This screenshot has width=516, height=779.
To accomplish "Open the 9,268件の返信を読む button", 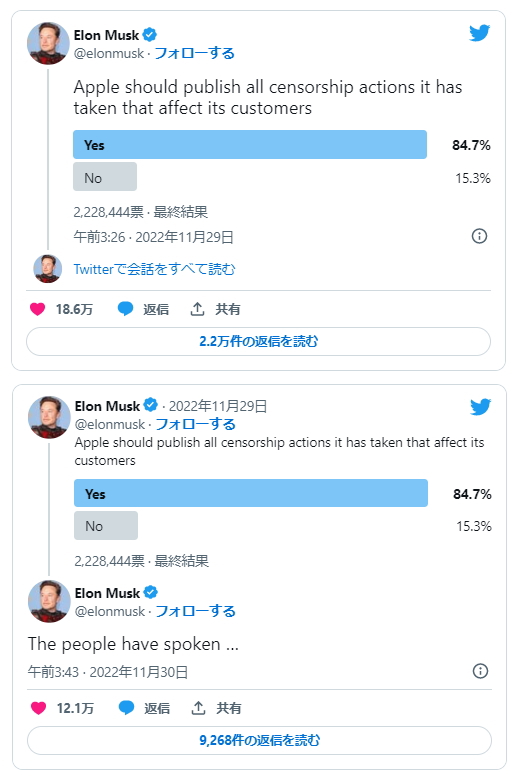I will click(x=259, y=740).
